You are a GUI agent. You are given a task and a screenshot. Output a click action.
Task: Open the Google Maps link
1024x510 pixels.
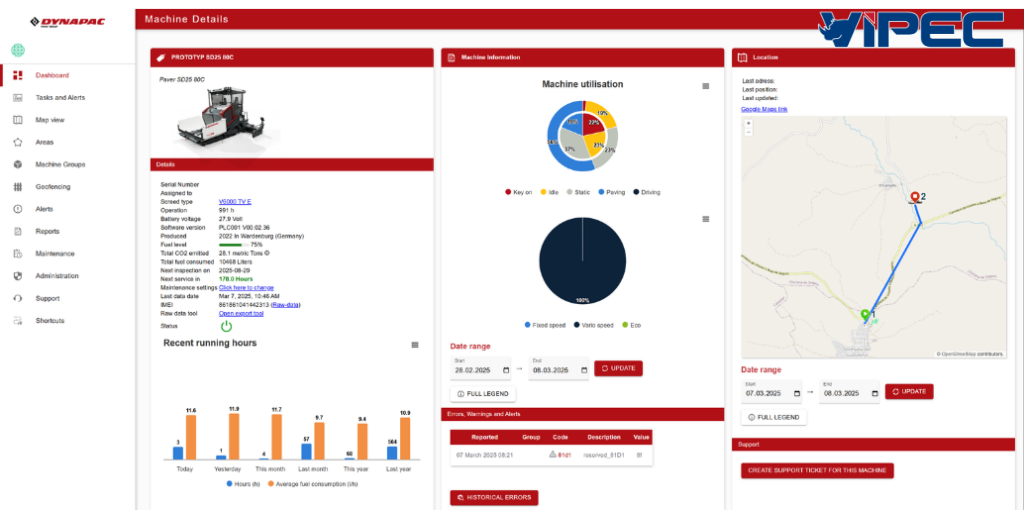(764, 109)
